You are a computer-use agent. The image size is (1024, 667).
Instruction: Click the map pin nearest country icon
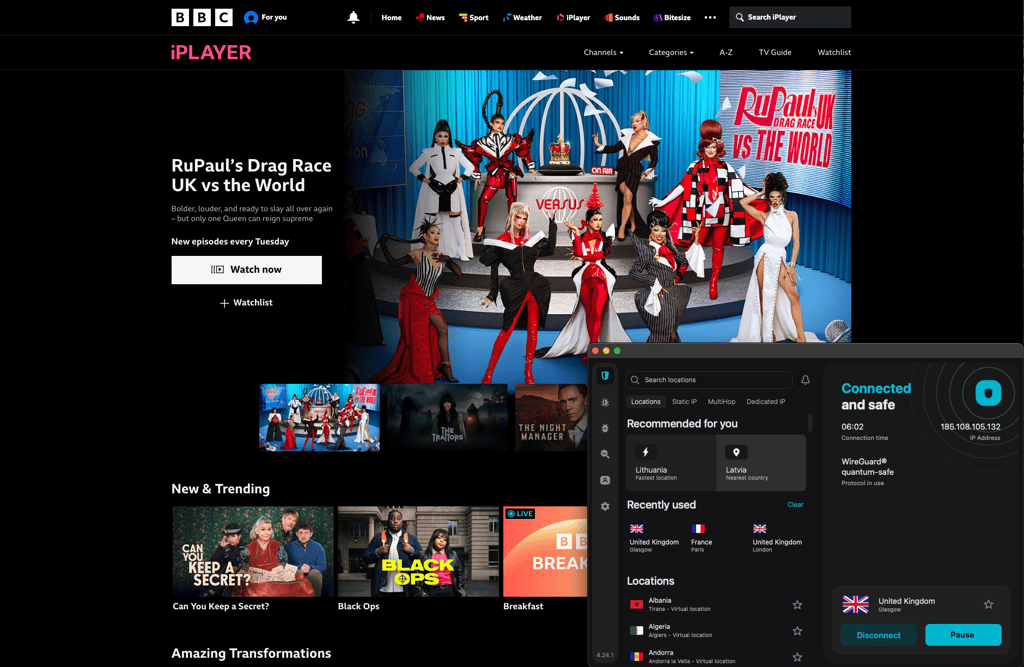pyautogui.click(x=736, y=452)
